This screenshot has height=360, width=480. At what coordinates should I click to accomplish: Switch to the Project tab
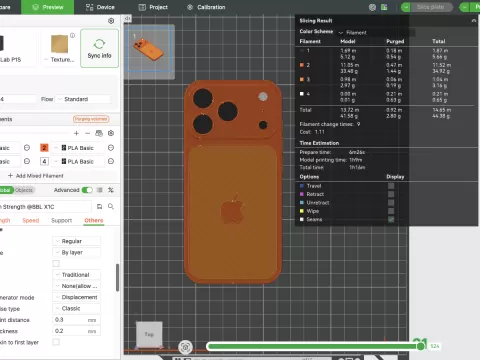tap(153, 7)
